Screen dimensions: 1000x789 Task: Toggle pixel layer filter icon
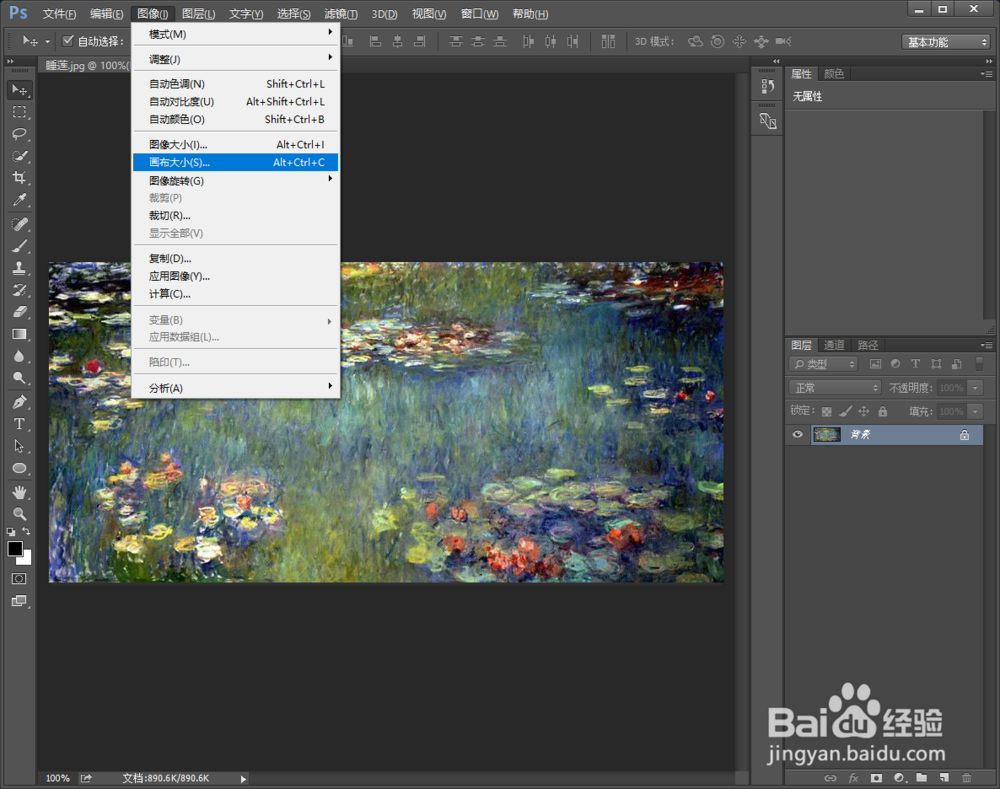tap(876, 364)
